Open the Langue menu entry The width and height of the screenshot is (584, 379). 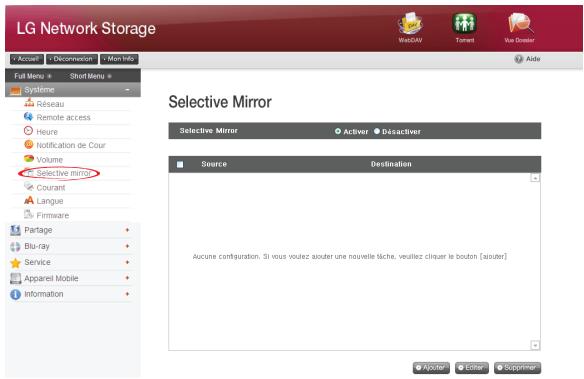pos(50,201)
